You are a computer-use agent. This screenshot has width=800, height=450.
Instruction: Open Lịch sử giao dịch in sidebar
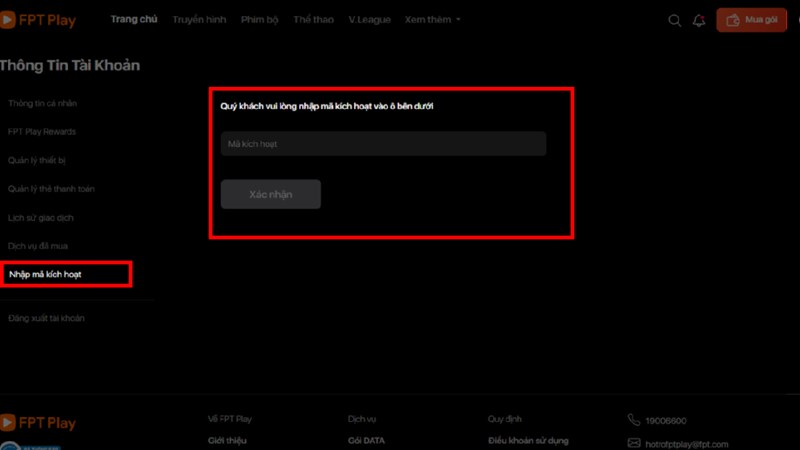point(41,218)
